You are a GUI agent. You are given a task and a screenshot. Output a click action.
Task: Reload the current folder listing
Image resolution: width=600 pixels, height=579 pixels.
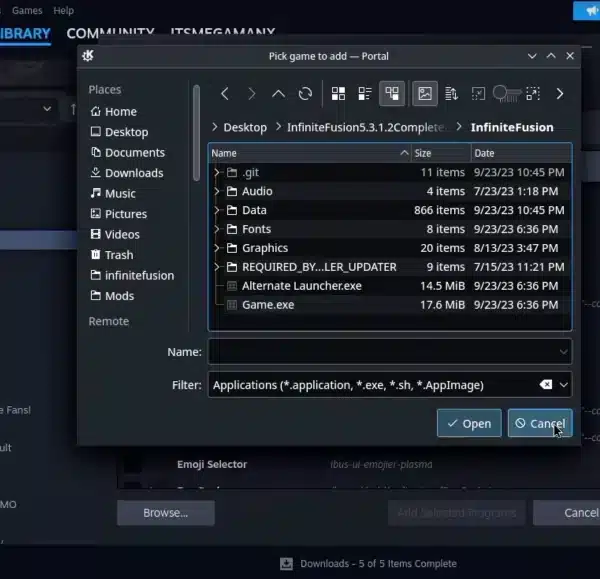(x=305, y=93)
